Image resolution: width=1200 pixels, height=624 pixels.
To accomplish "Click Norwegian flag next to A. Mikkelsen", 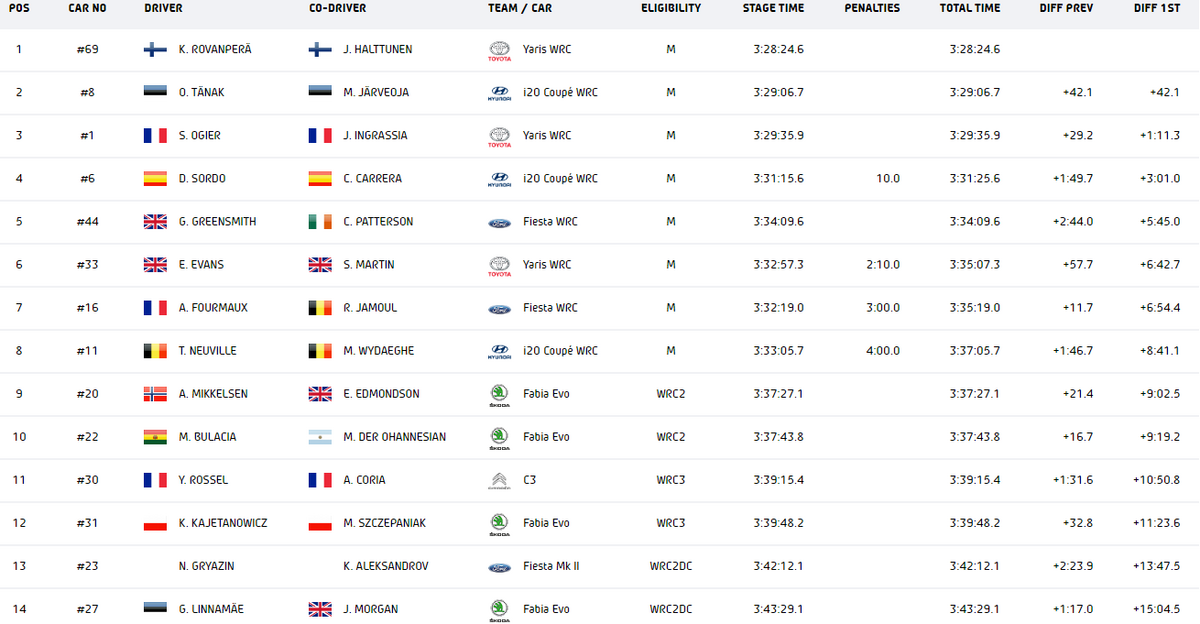I will (x=155, y=393).
